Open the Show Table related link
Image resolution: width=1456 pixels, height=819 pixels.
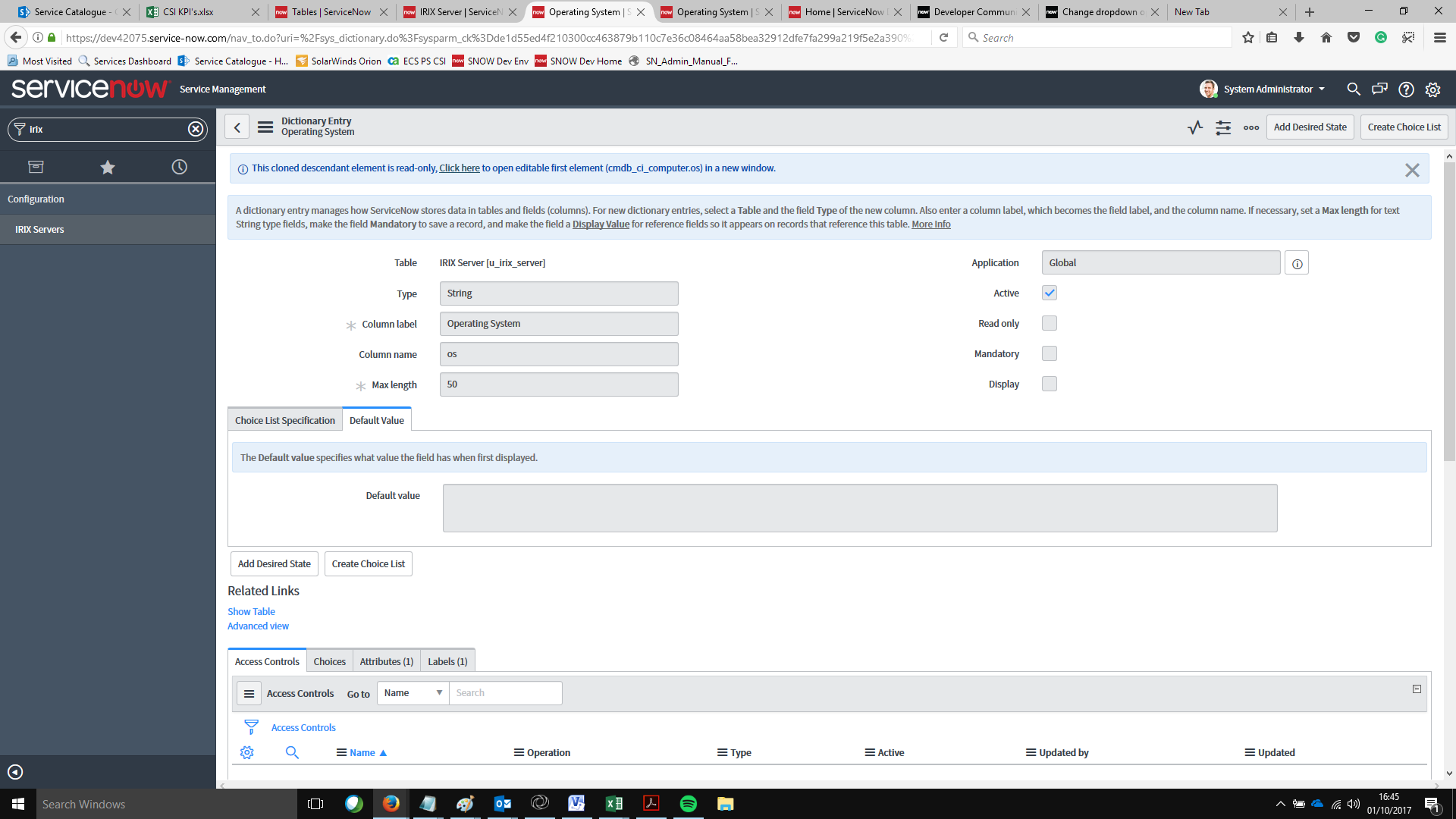click(x=251, y=611)
